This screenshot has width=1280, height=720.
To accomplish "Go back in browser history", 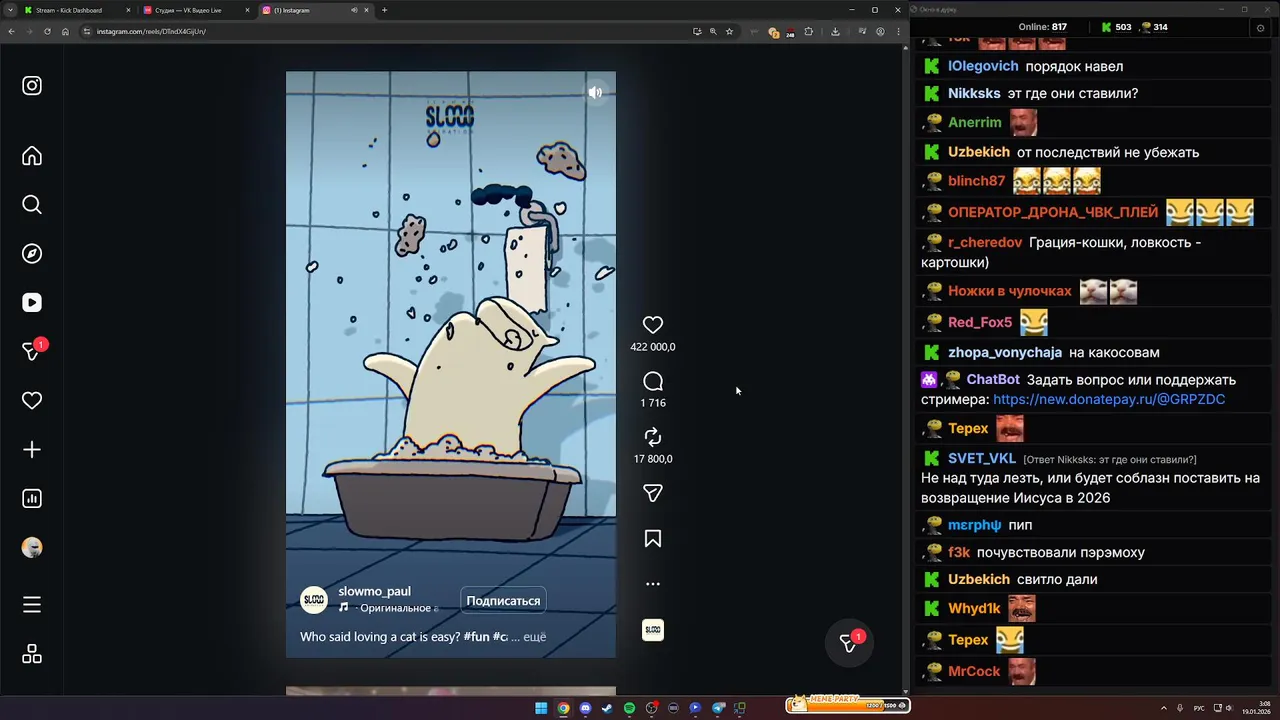I will tap(11, 31).
